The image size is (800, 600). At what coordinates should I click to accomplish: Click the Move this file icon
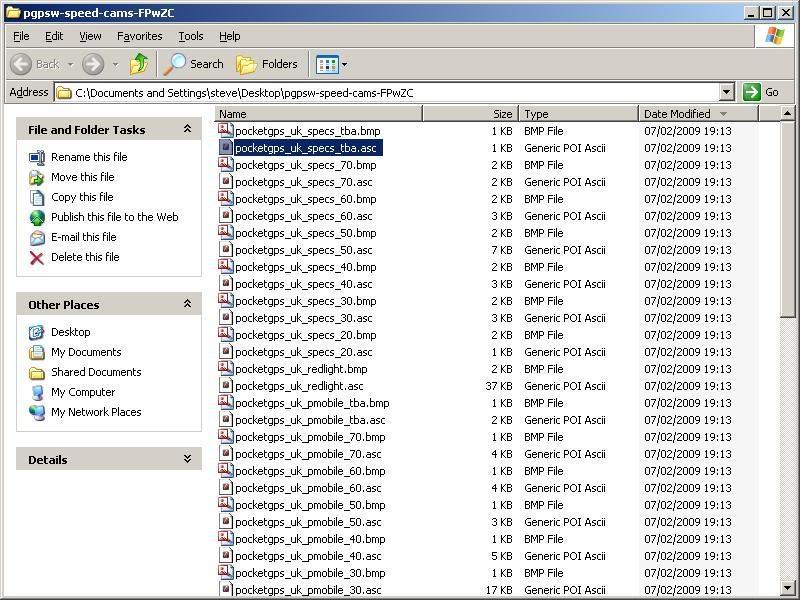coord(37,177)
